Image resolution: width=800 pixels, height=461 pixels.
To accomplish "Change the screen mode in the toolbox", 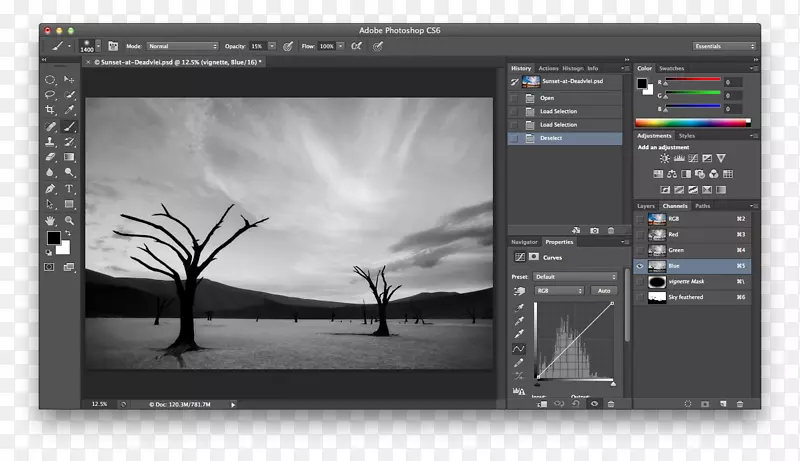I will pyautogui.click(x=69, y=267).
